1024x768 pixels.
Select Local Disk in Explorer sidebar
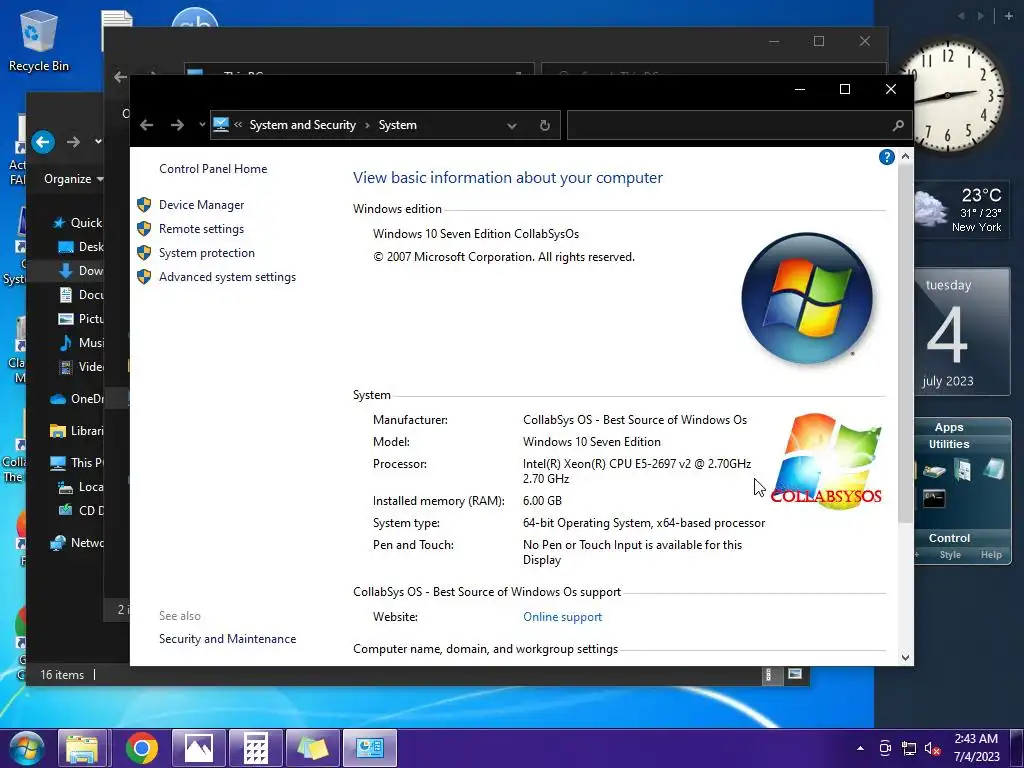click(x=81, y=487)
